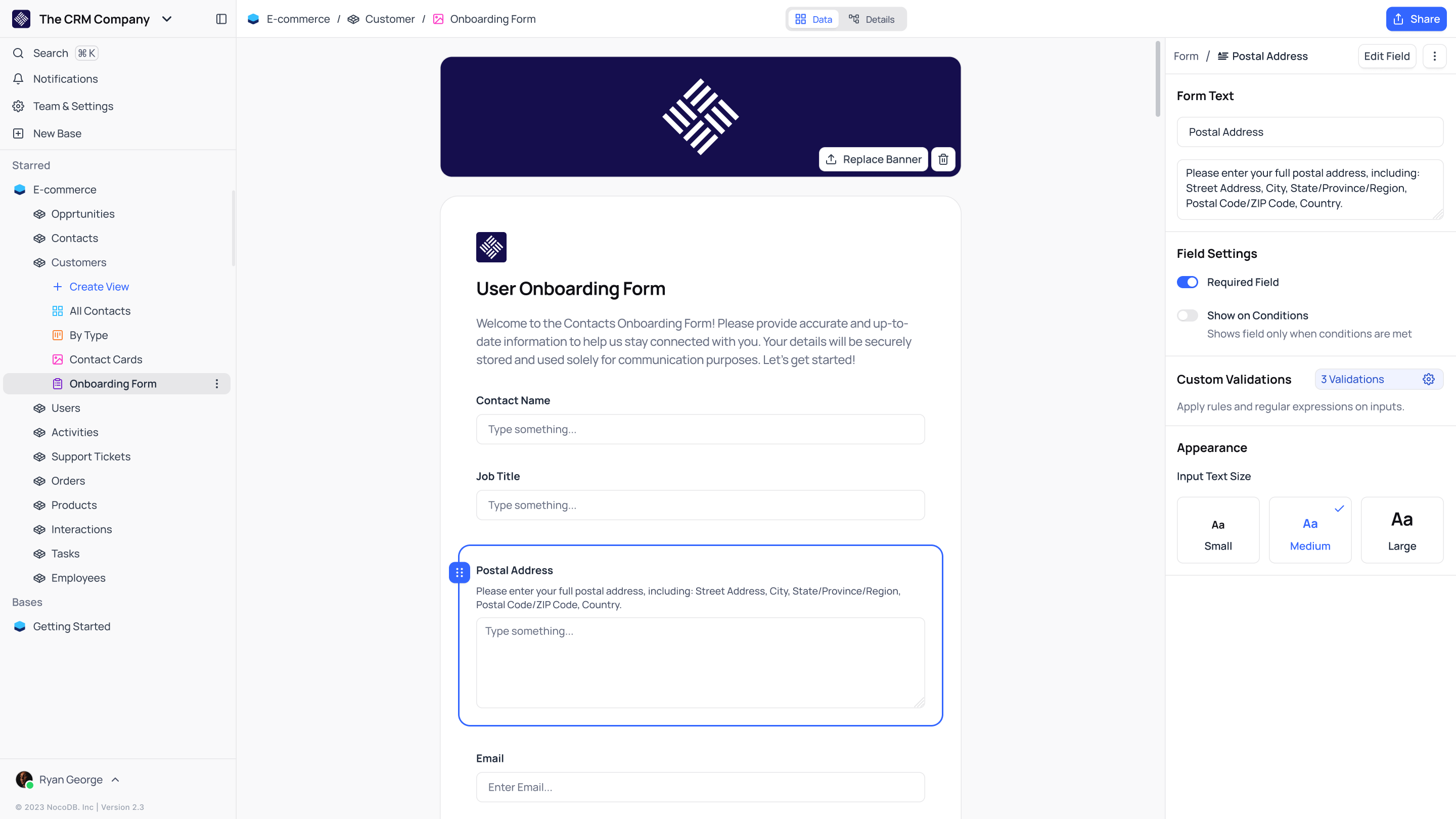
Task: Open the Onboarding Form view options menu
Action: coord(216,384)
